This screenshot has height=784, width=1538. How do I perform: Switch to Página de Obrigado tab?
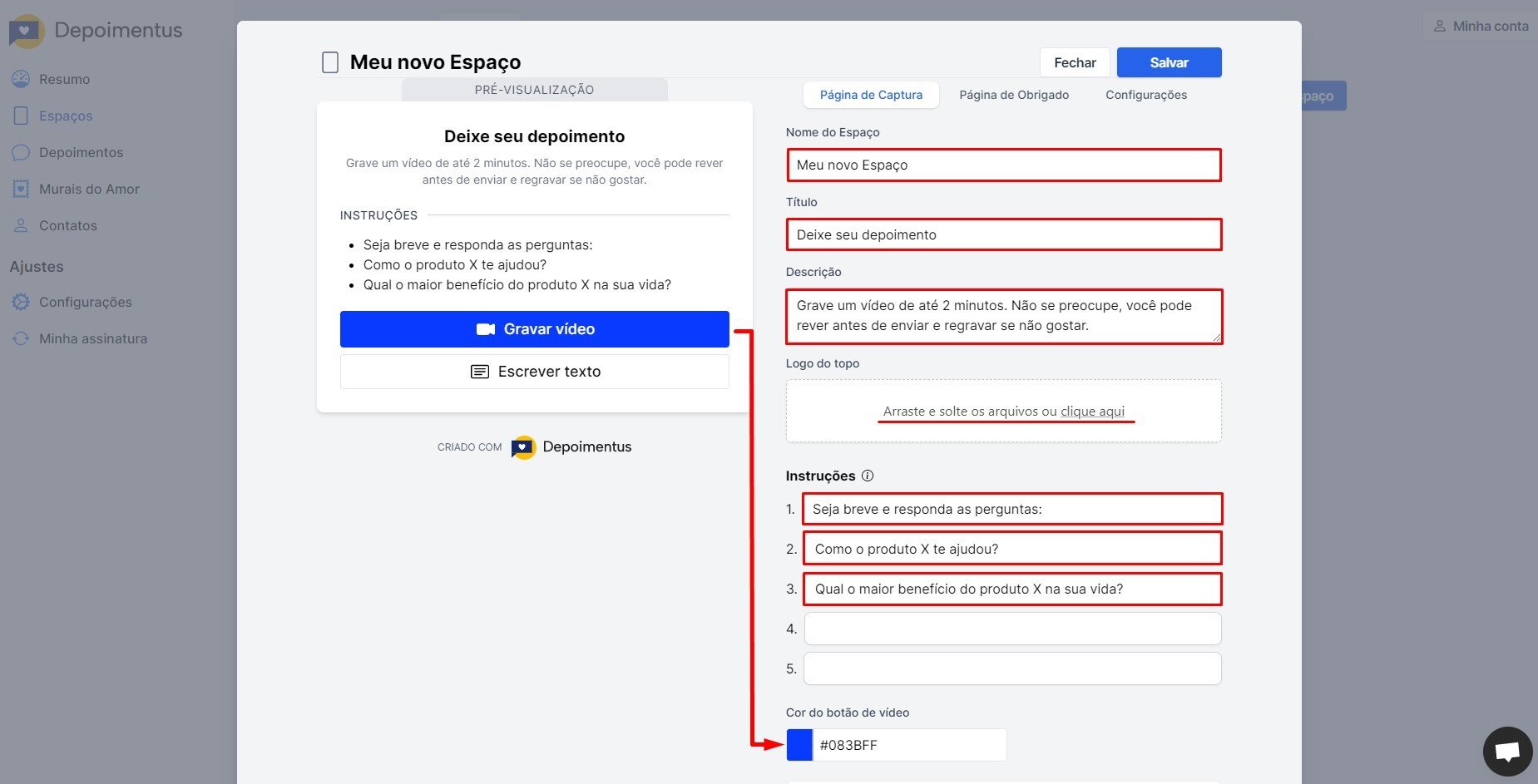coord(1014,95)
